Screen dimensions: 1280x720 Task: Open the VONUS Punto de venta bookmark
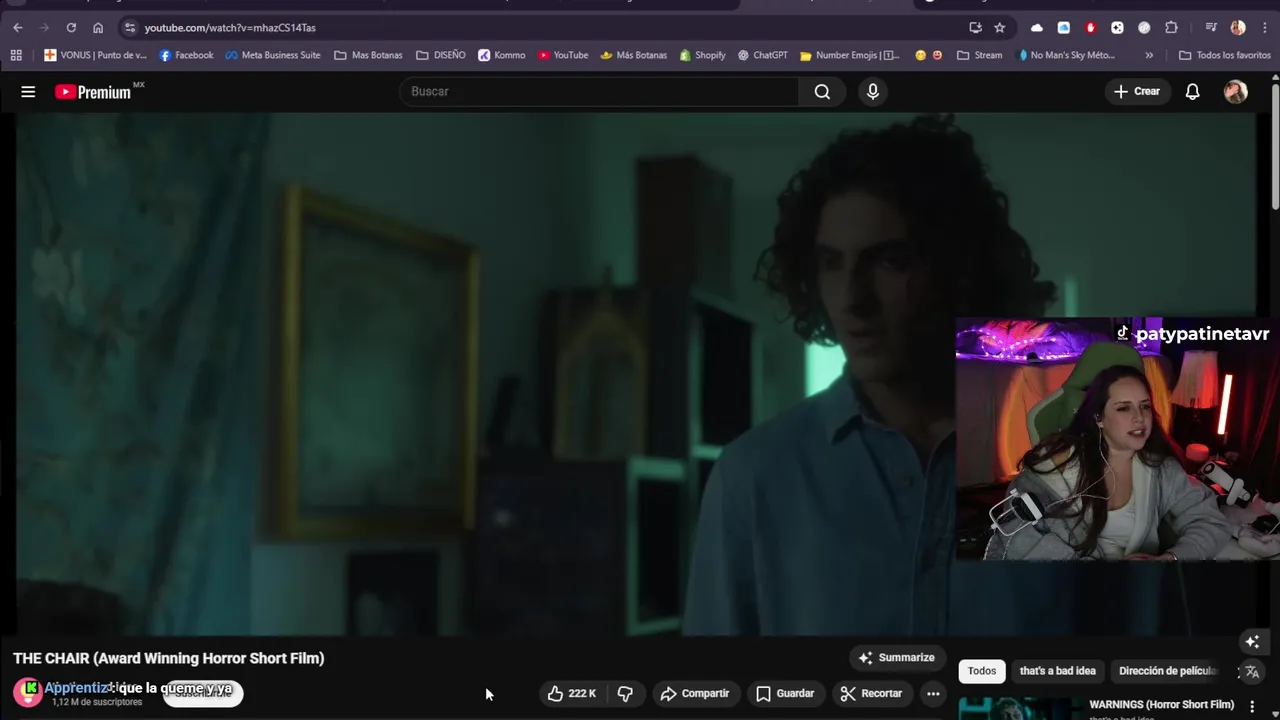coord(95,55)
